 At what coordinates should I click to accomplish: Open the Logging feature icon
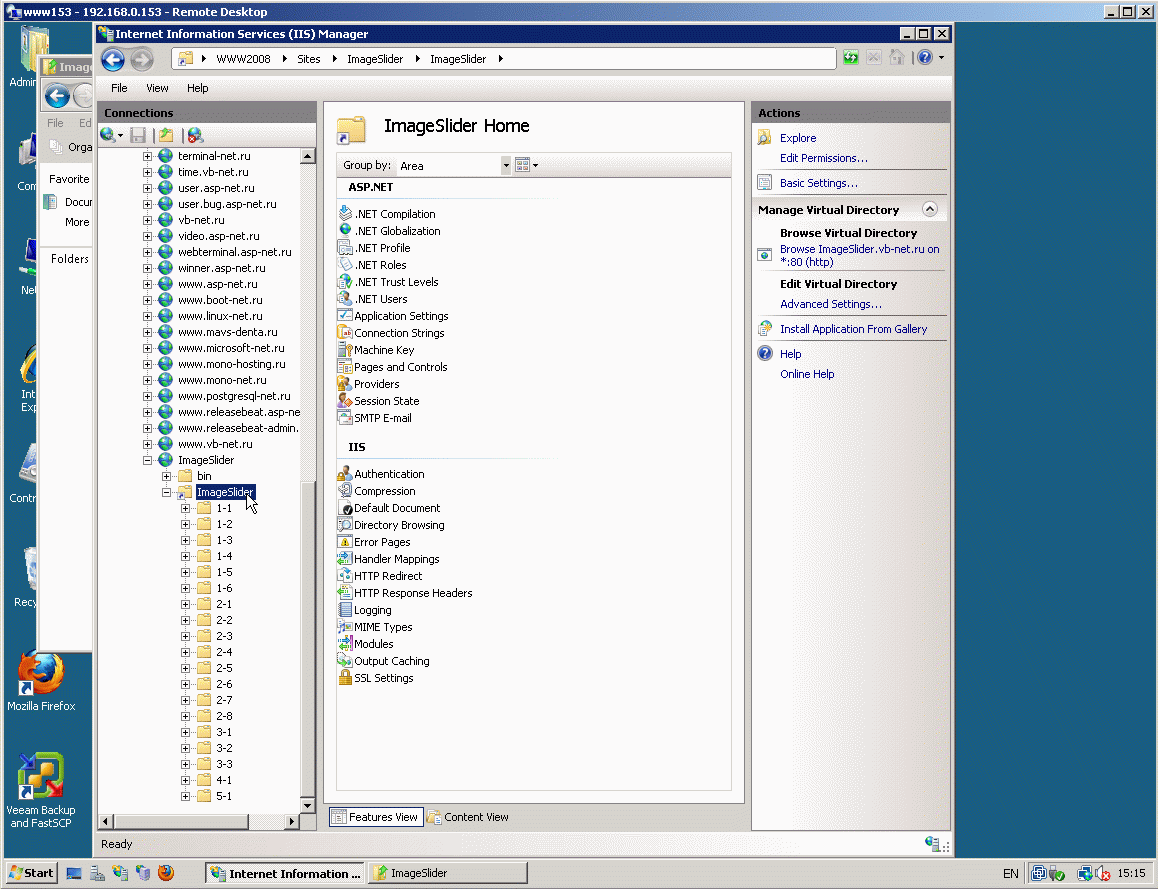345,609
